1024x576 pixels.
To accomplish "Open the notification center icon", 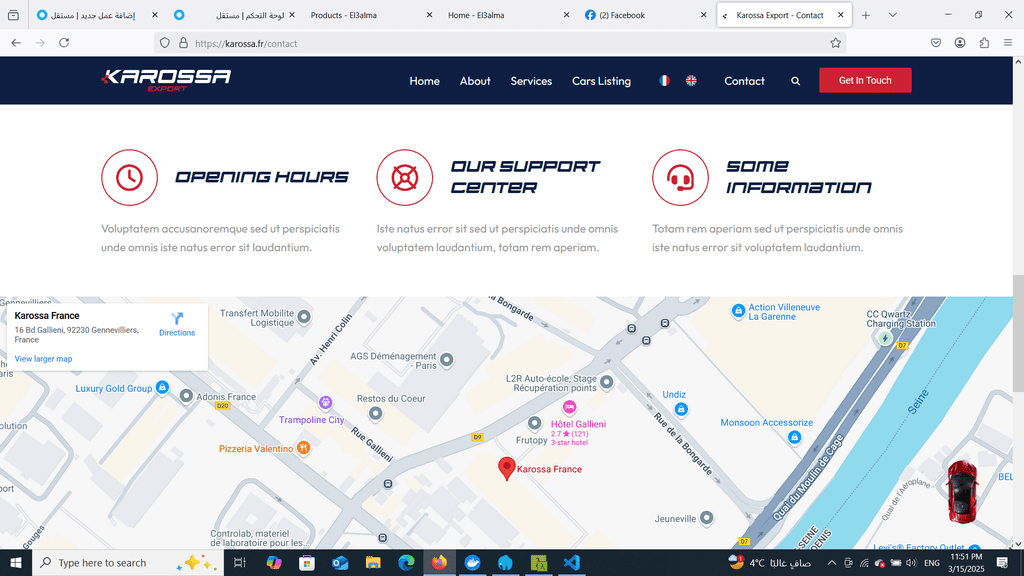I will (x=1002, y=562).
